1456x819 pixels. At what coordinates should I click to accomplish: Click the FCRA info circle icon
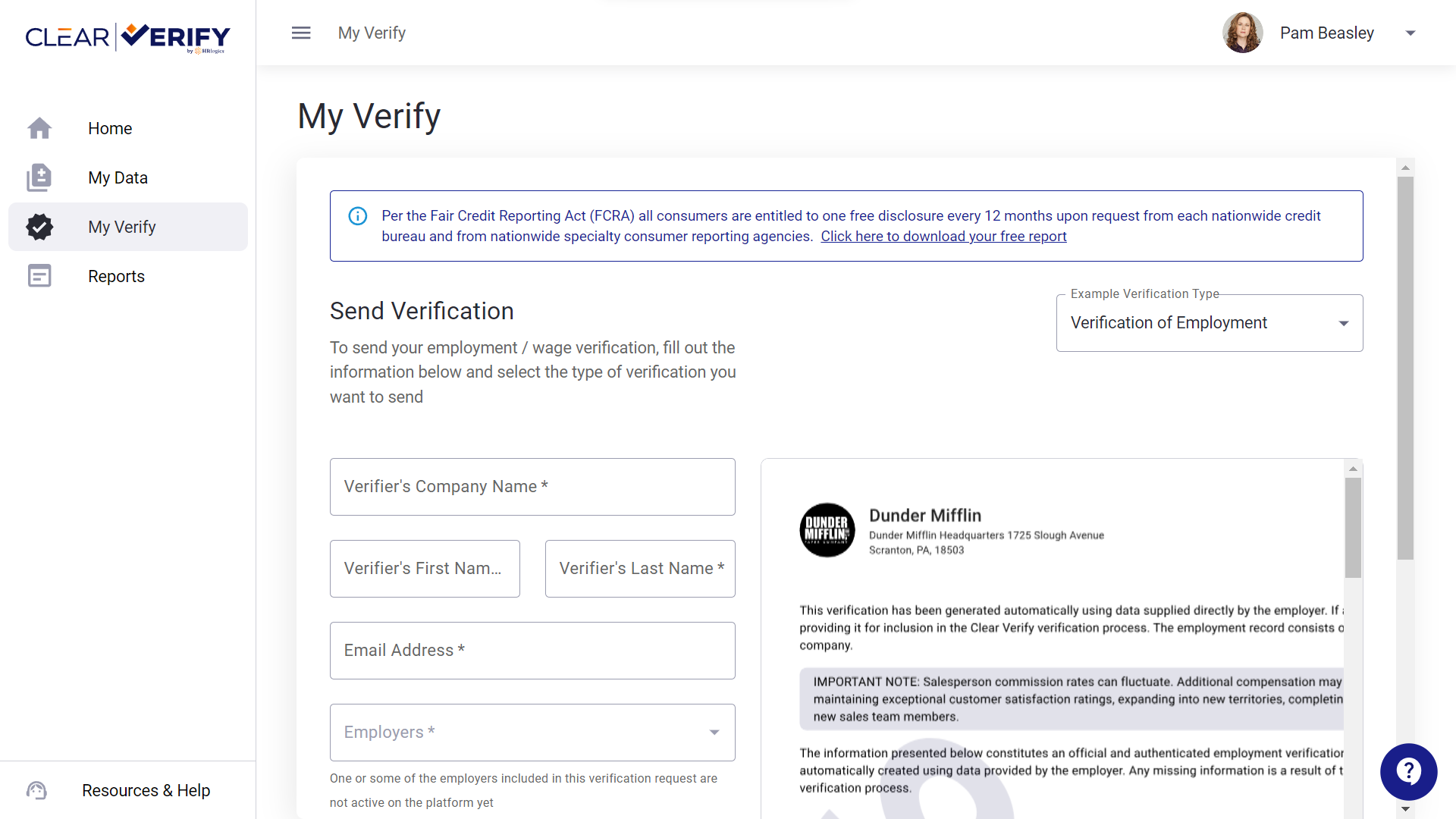point(357,216)
